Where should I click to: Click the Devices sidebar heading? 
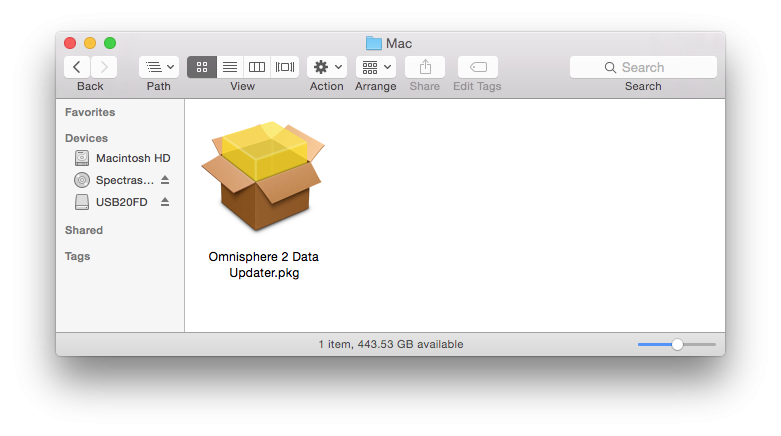(86, 138)
